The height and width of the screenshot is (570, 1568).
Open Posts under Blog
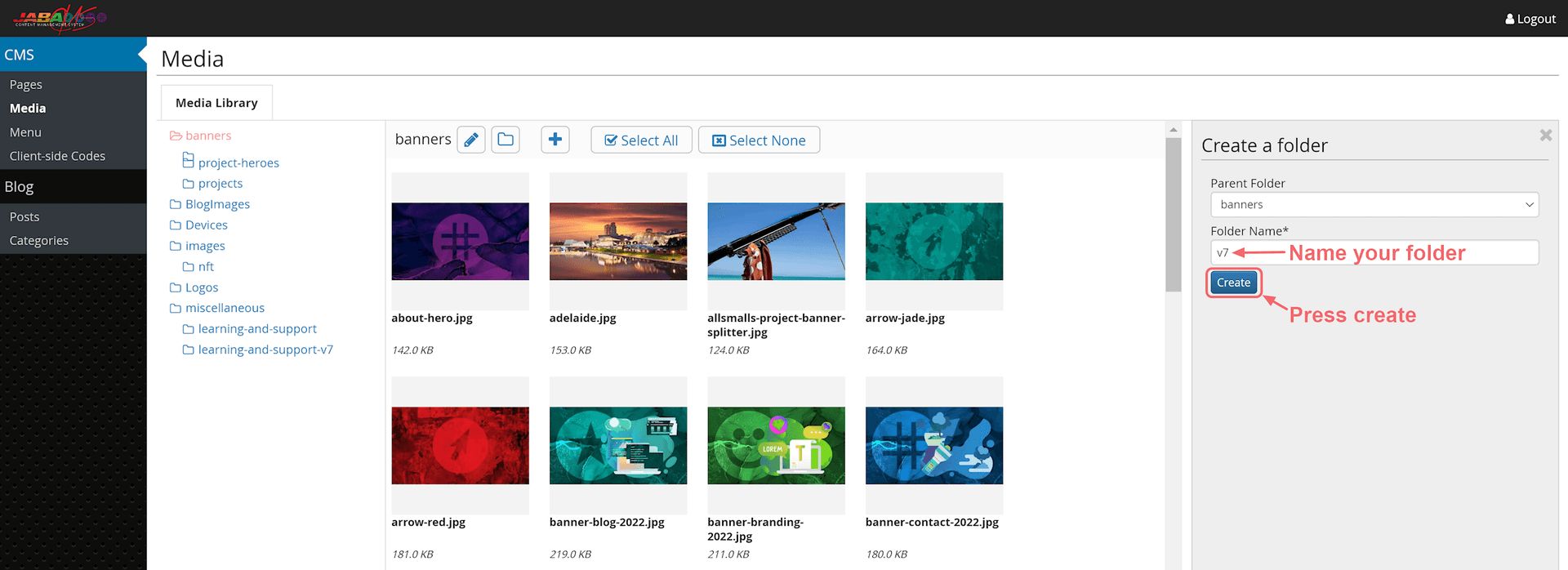click(x=24, y=216)
